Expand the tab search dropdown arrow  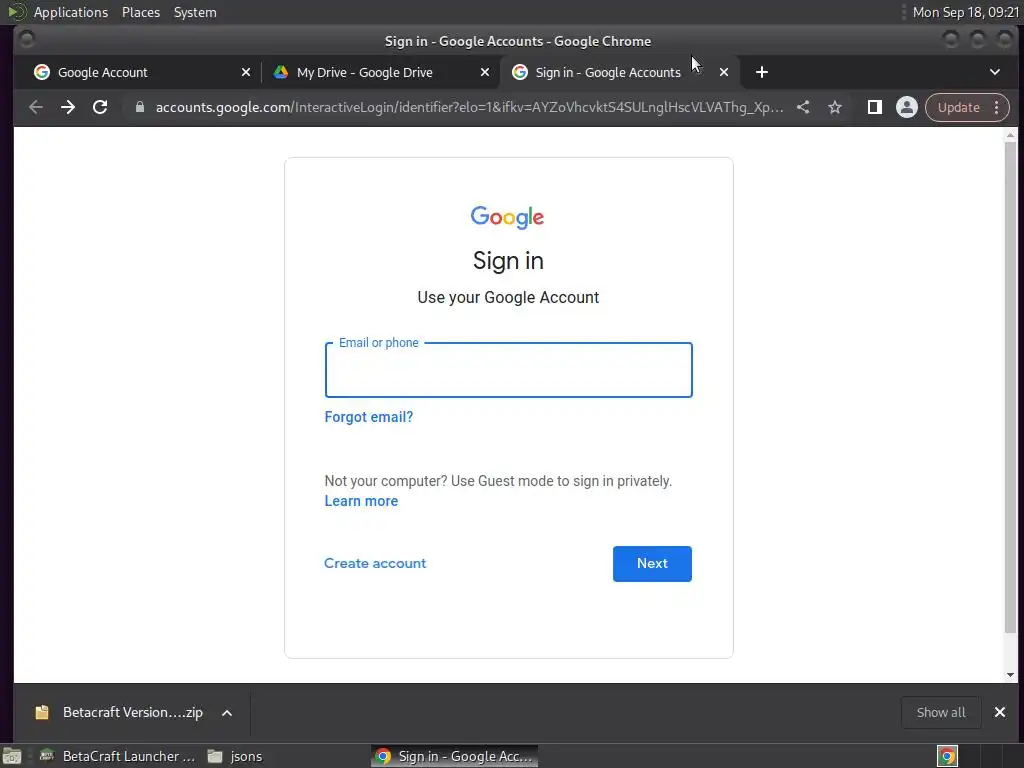point(995,72)
